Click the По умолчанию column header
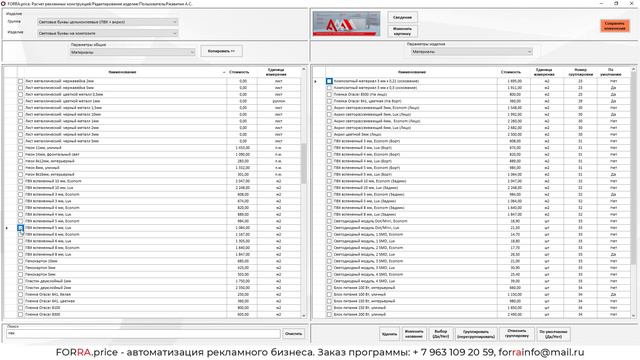 611,72
